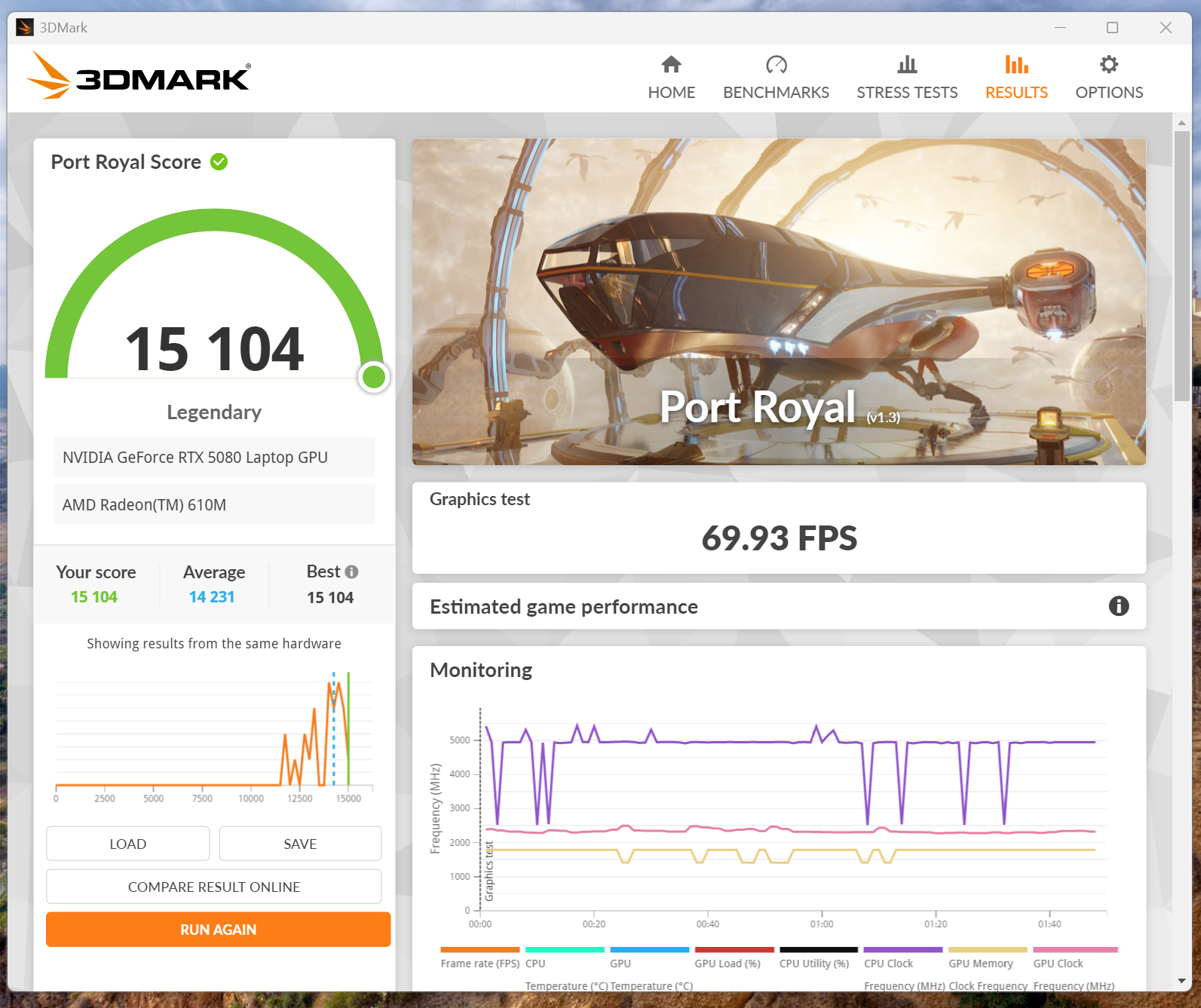The image size is (1201, 1008).
Task: Toggle the GPU Load (%) legend series
Action: pyautogui.click(x=727, y=964)
